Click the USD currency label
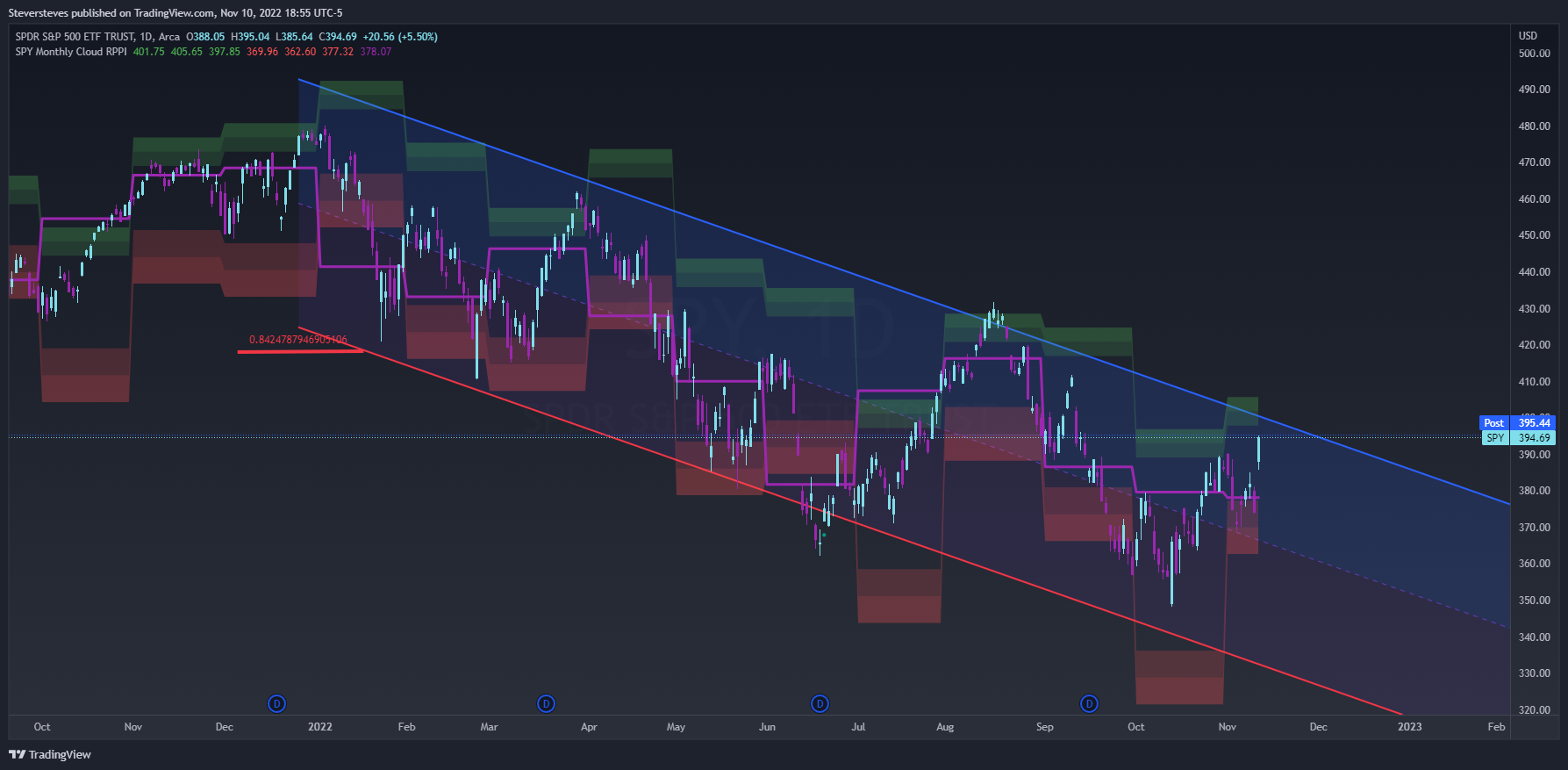Viewport: 1568px width, 770px height. (x=1528, y=36)
